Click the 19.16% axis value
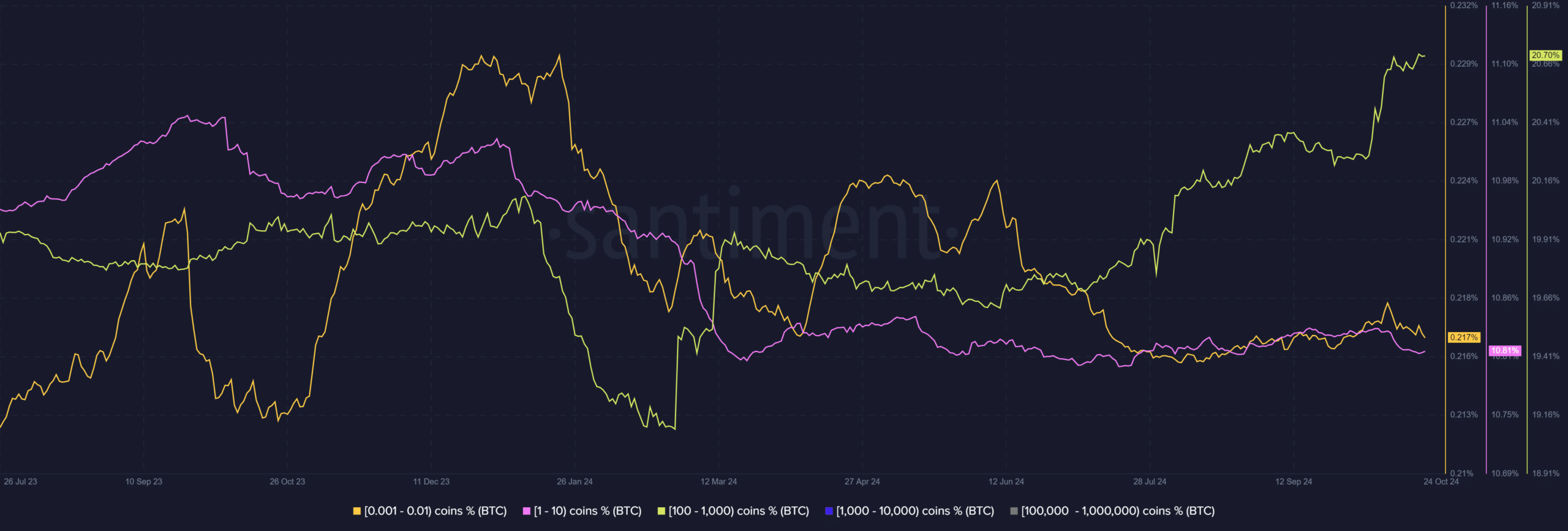1568x531 pixels. coord(1546,415)
